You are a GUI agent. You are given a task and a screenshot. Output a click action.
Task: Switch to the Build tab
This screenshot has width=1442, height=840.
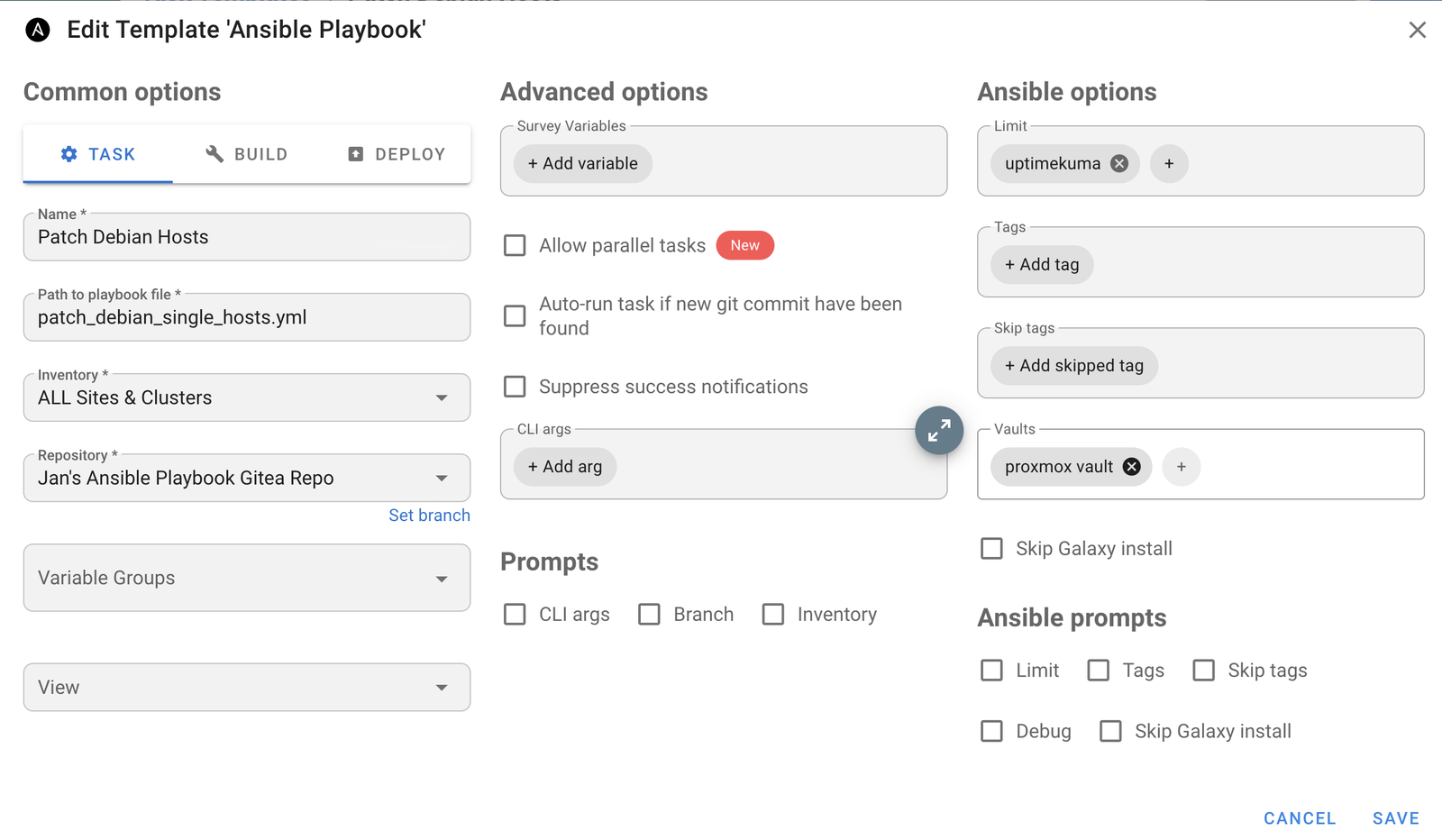[247, 154]
